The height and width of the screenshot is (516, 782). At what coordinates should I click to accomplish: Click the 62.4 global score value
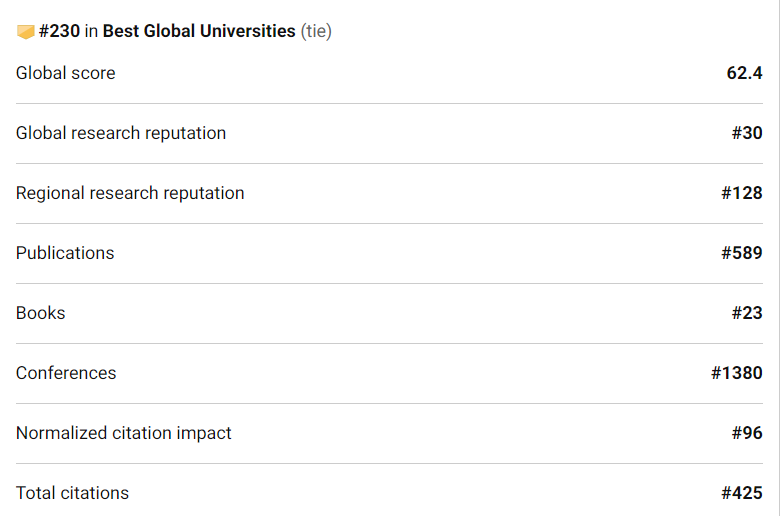click(744, 73)
